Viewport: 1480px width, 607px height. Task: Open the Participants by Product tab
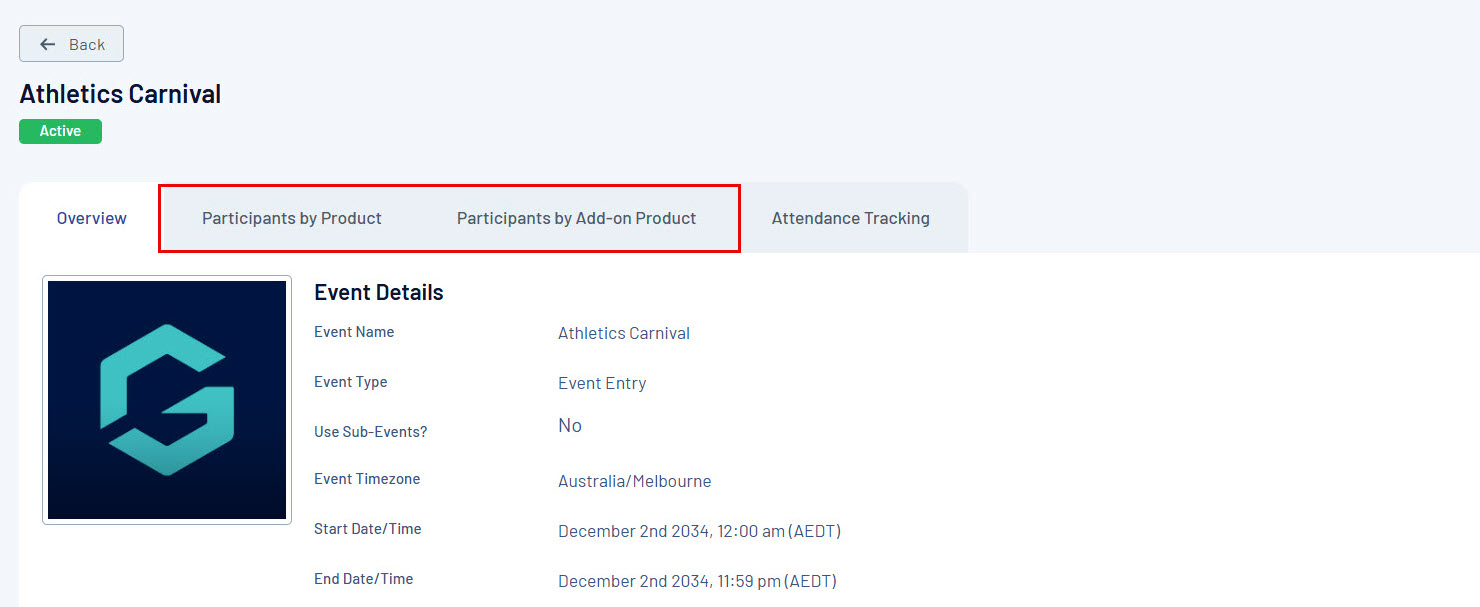[x=292, y=218]
